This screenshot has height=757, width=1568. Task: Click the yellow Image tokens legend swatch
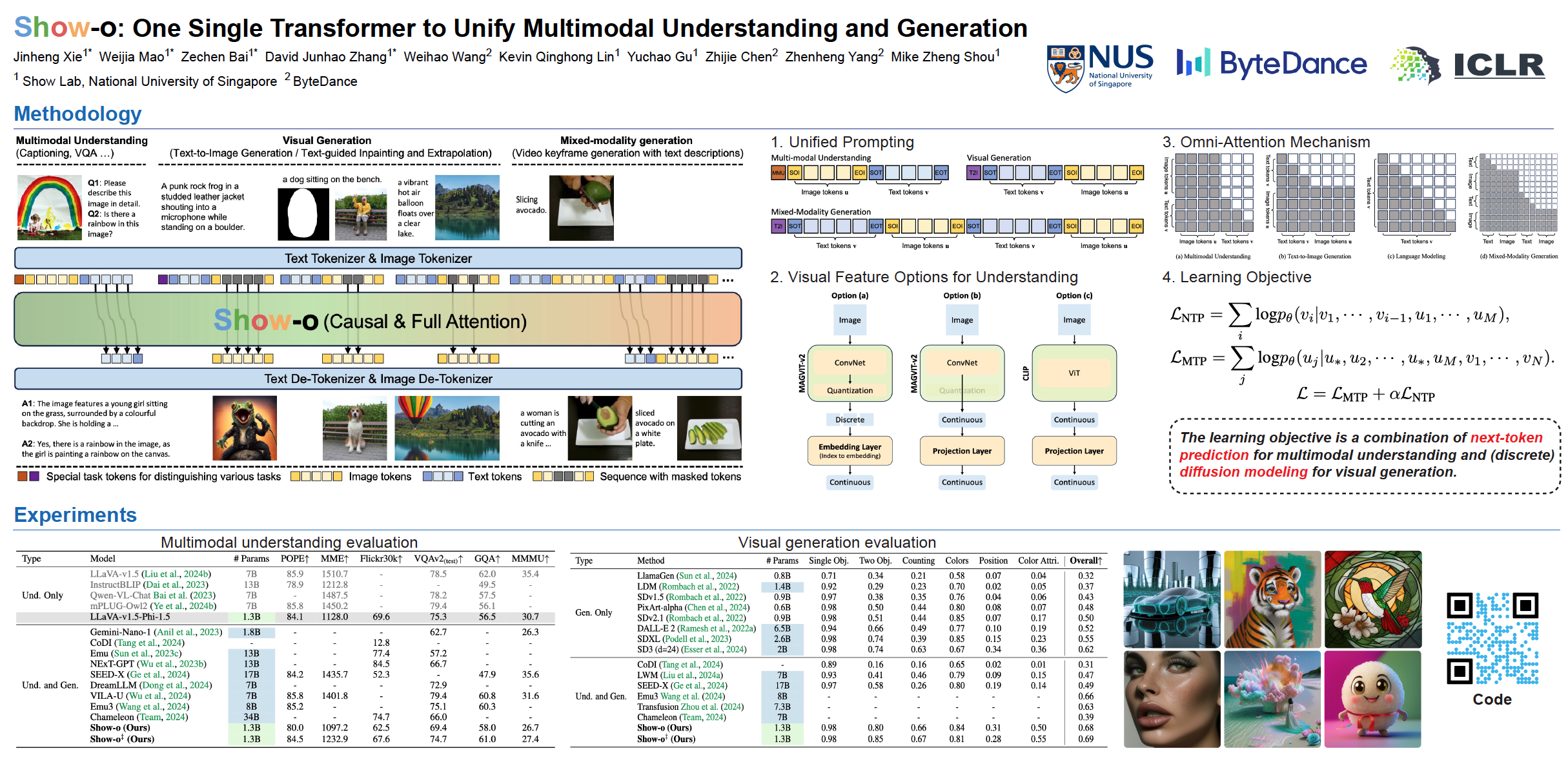tap(316, 477)
